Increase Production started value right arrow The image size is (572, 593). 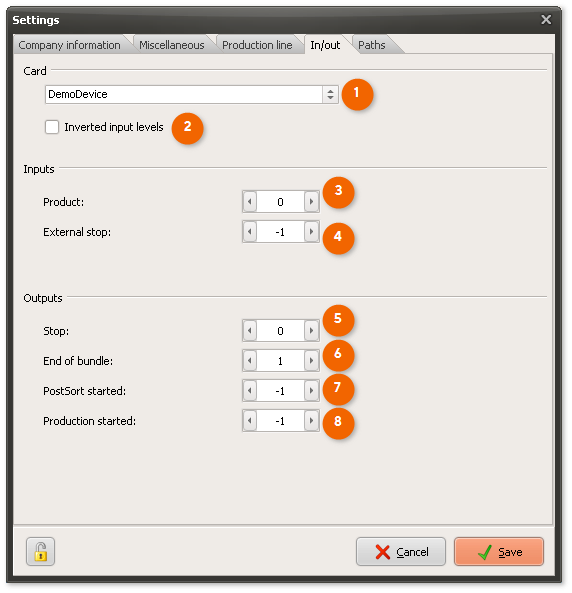[311, 421]
